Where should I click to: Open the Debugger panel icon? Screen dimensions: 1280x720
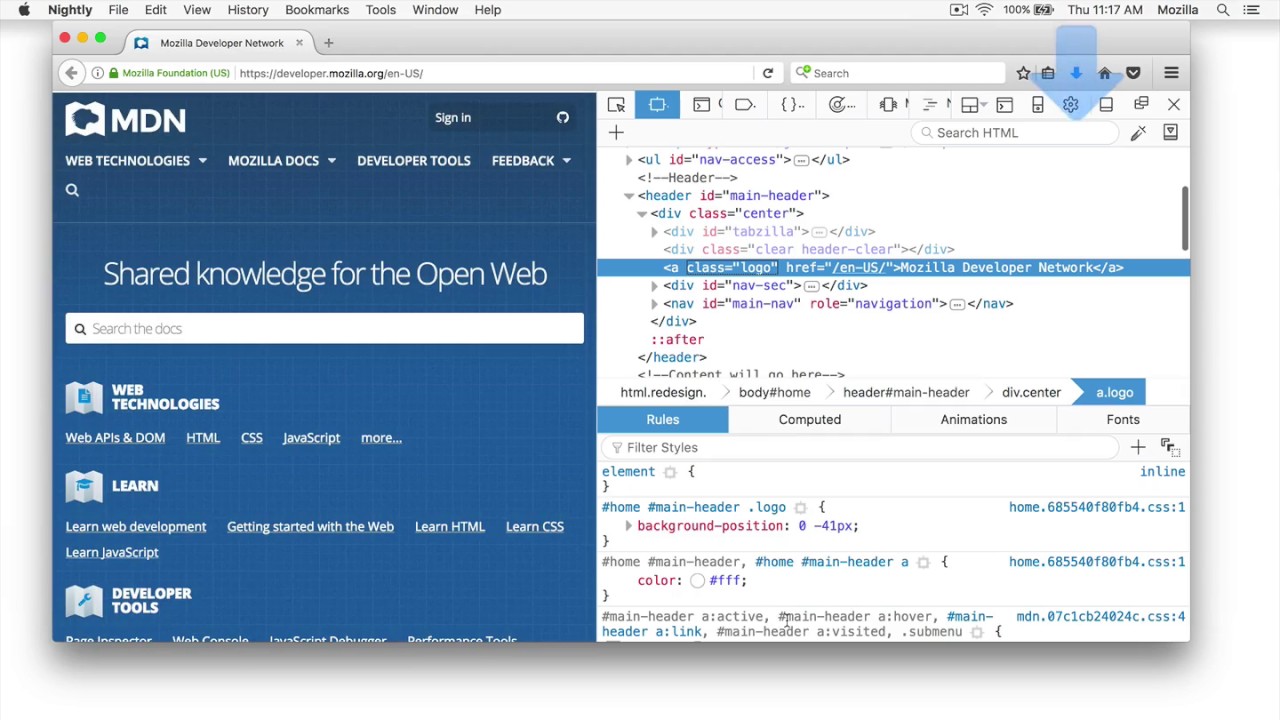pos(745,105)
